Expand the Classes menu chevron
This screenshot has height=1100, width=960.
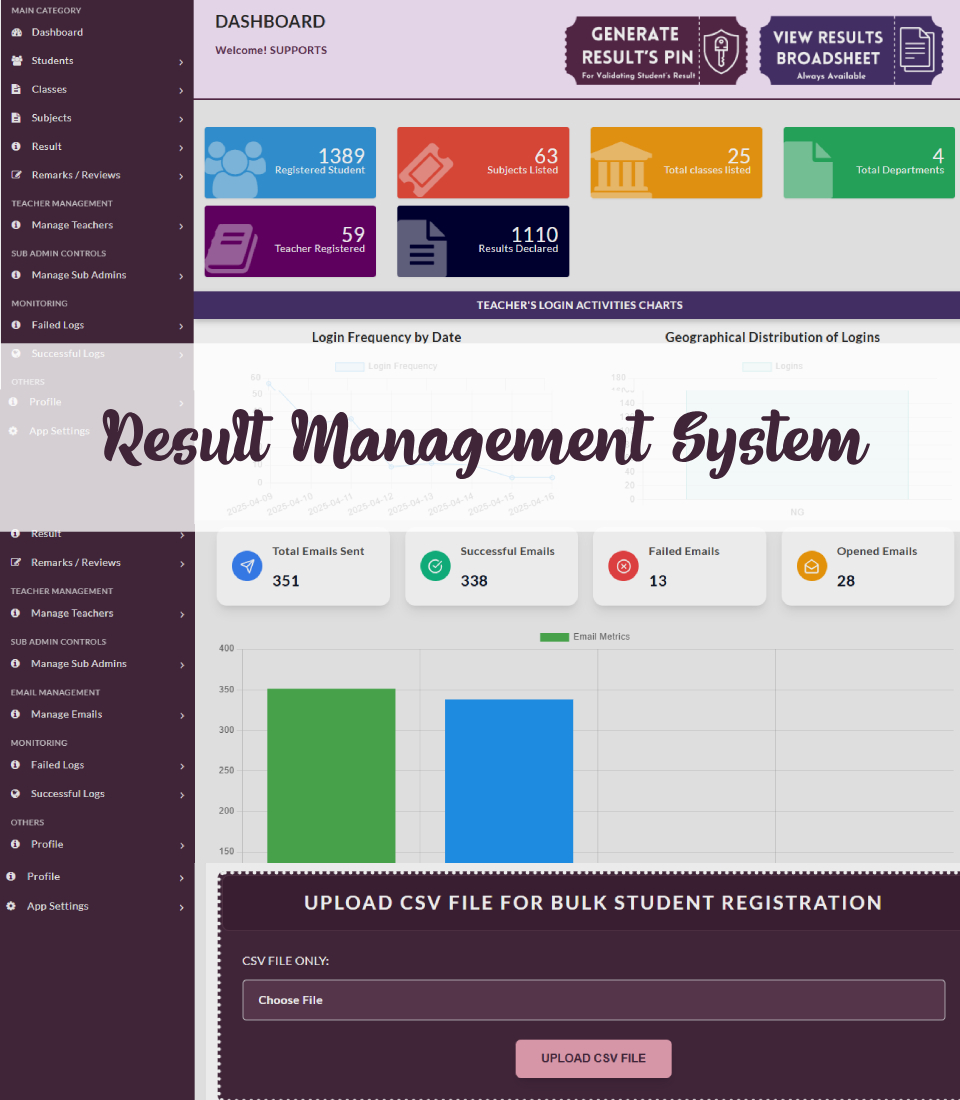tap(181, 91)
